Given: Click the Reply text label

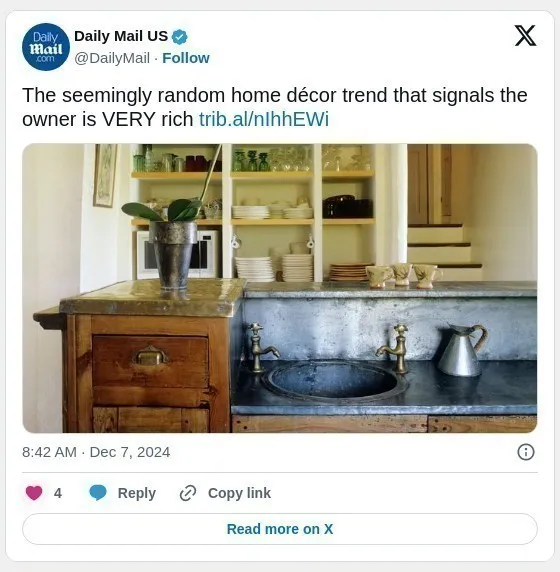Looking at the screenshot, I should pos(137,493).
